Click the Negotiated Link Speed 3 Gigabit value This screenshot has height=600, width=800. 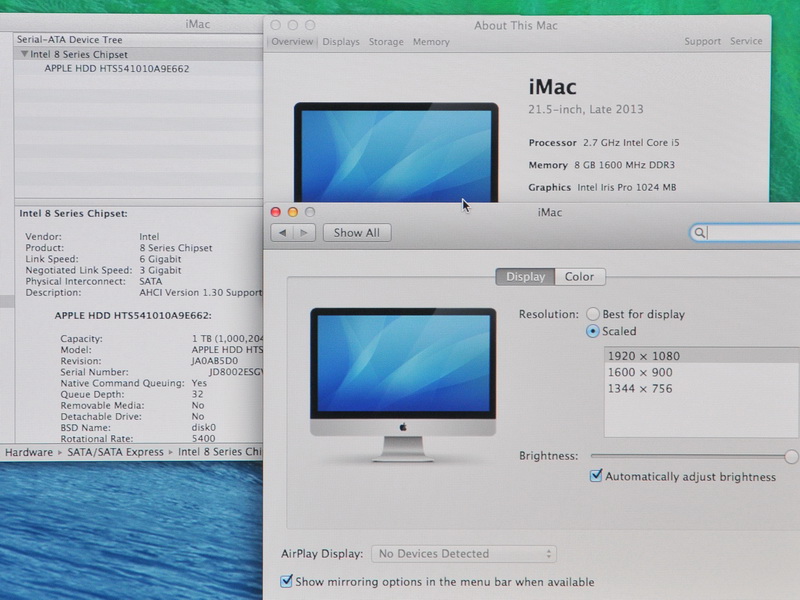160,270
